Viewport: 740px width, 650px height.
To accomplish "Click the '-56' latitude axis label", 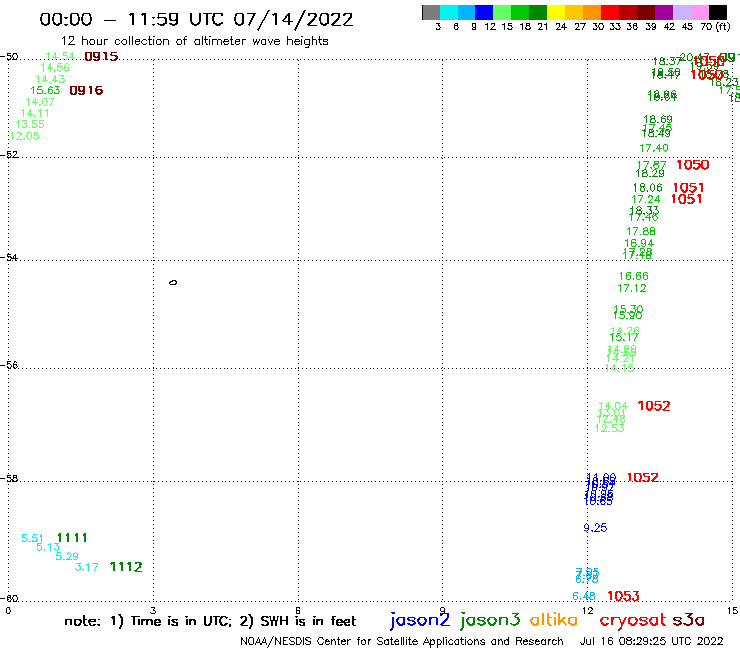I will pyautogui.click(x=9, y=365).
